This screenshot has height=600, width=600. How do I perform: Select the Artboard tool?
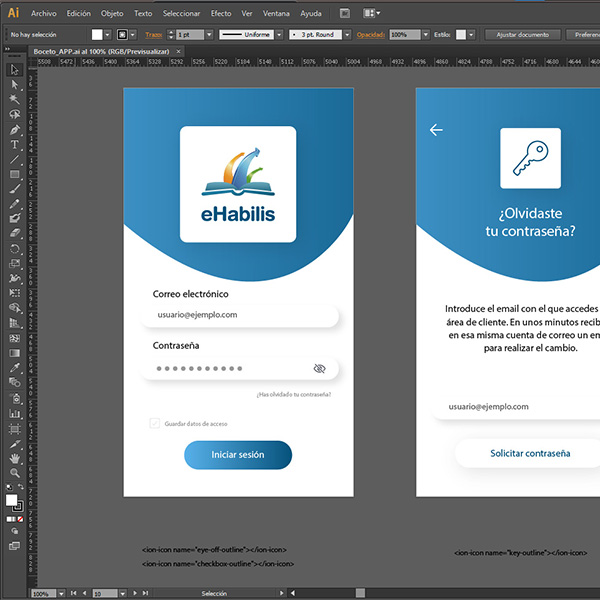(15, 429)
